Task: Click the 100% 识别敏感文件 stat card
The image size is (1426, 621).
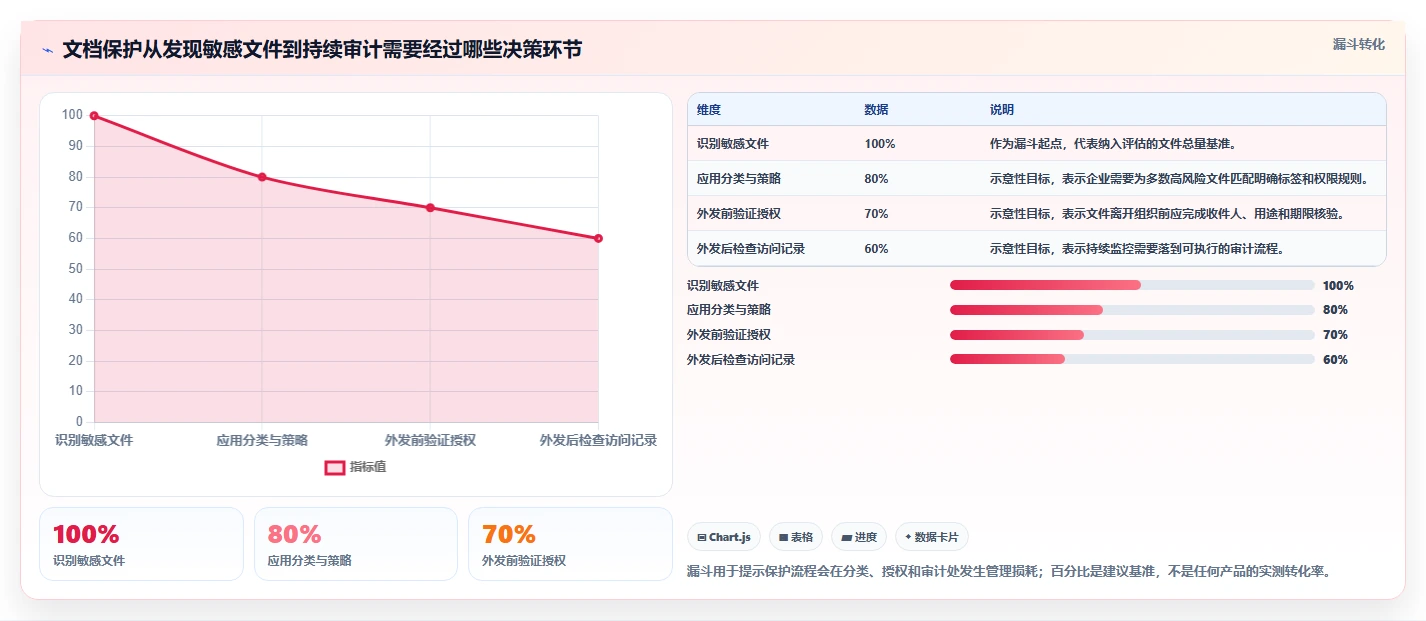Action: point(141,544)
